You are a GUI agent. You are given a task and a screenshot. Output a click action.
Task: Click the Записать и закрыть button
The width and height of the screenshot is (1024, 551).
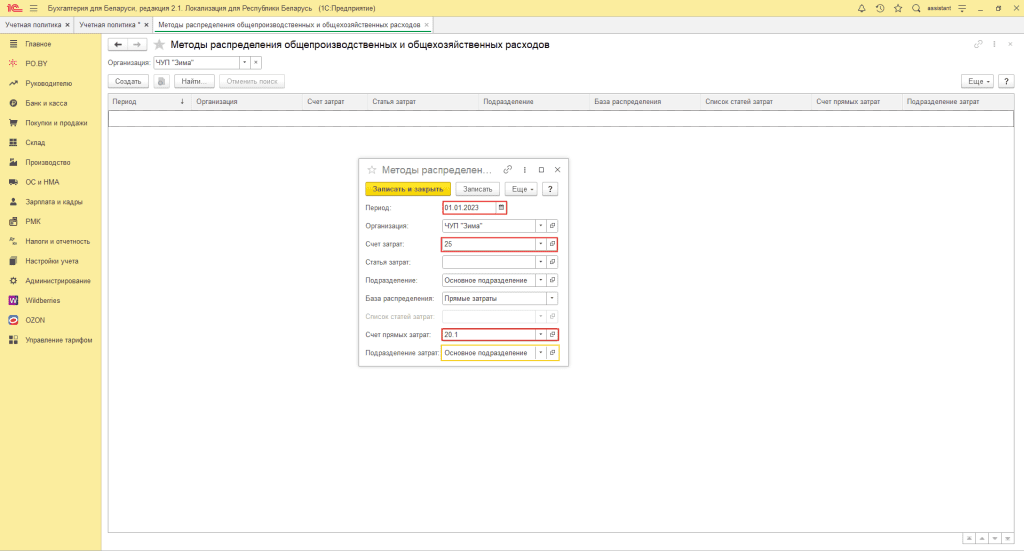(408, 189)
